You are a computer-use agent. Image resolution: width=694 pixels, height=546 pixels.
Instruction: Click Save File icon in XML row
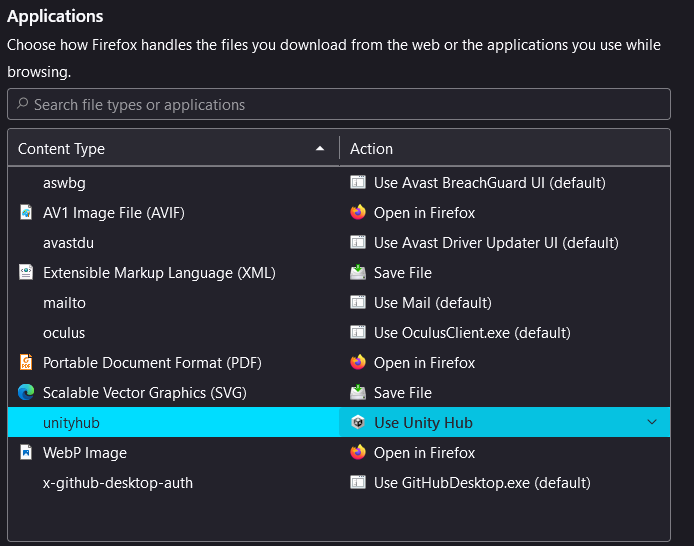pos(358,273)
